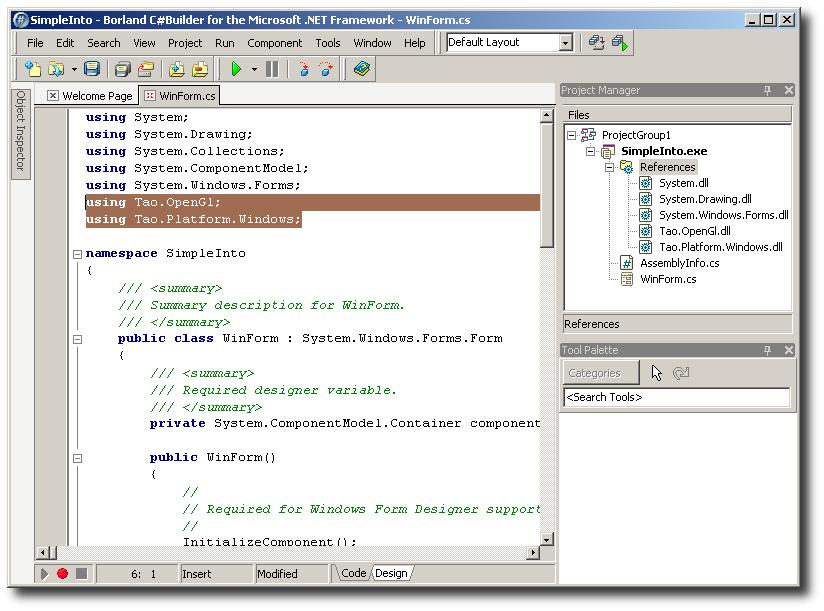
Task: Save the file with the floppy disk icon
Action: coord(92,69)
